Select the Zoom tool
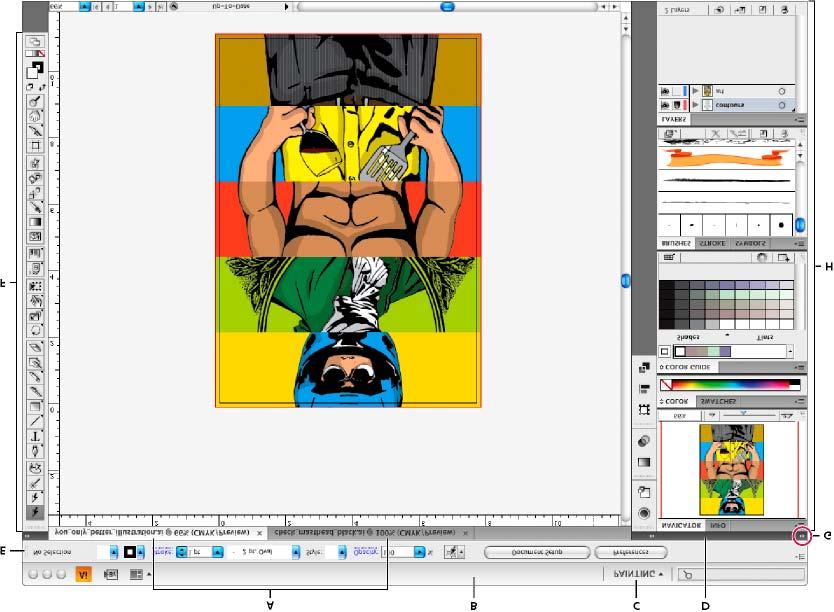This screenshot has height=612, width=834. coord(35,101)
